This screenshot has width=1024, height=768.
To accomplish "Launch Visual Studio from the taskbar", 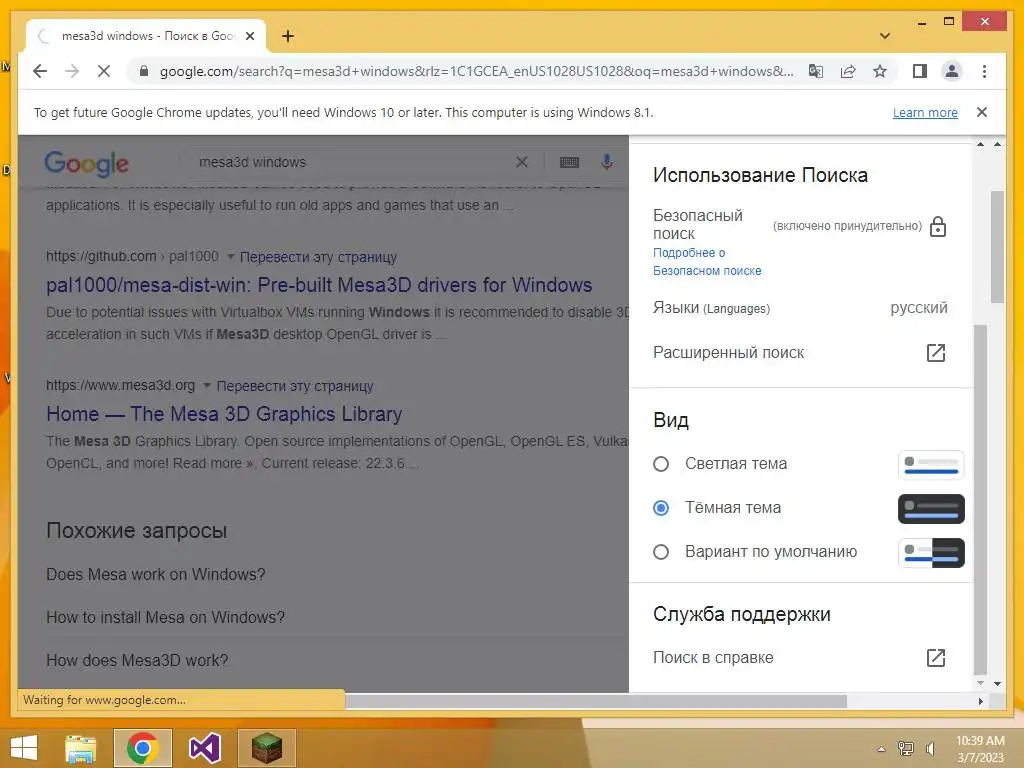I will click(204, 748).
